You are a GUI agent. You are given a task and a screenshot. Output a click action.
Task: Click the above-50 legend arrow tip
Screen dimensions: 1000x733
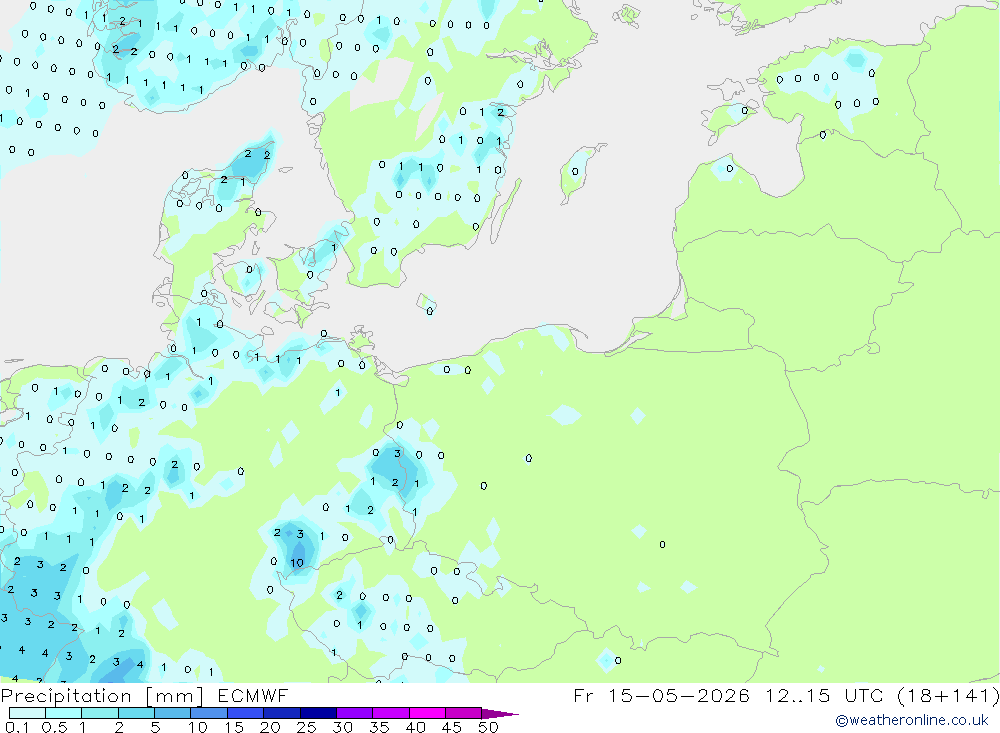[x=500, y=714]
